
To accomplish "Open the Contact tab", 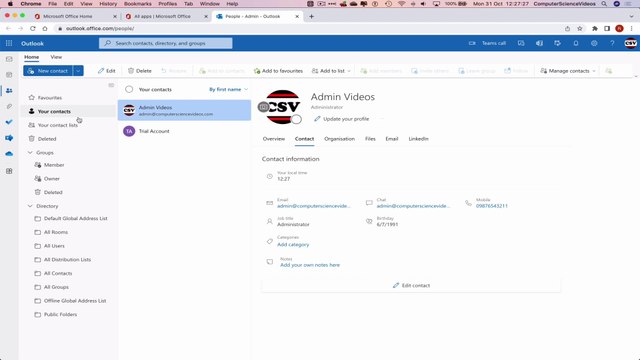I will click(x=304, y=139).
